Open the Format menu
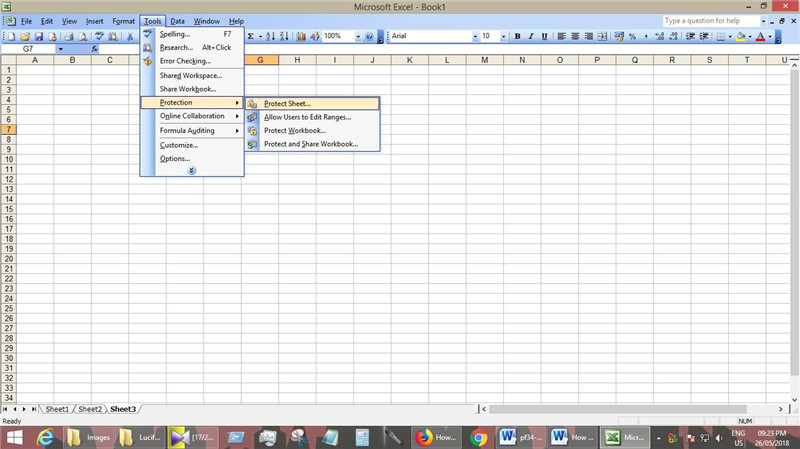The width and height of the screenshot is (800, 449). 123,21
